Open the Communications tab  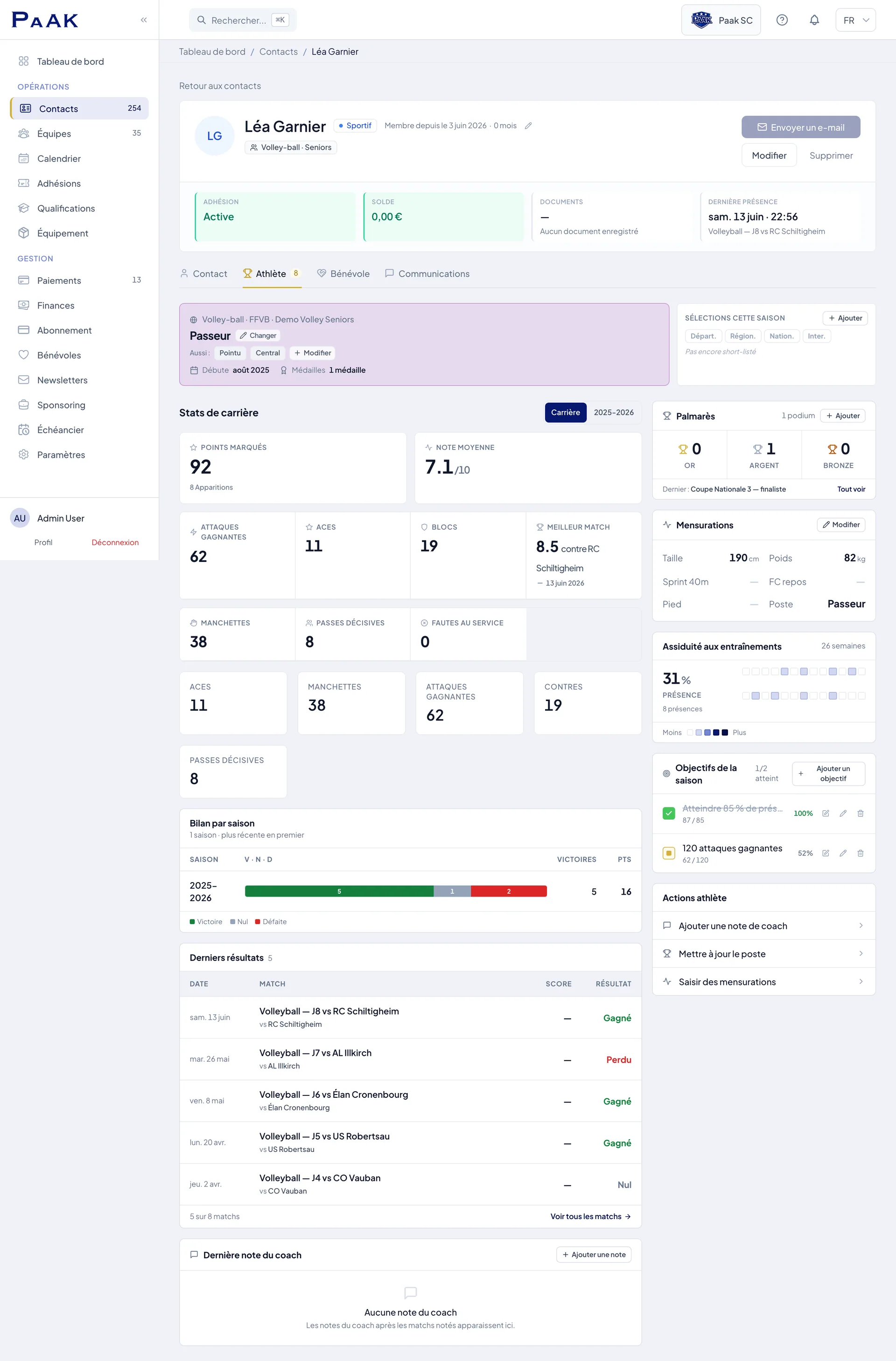427,274
